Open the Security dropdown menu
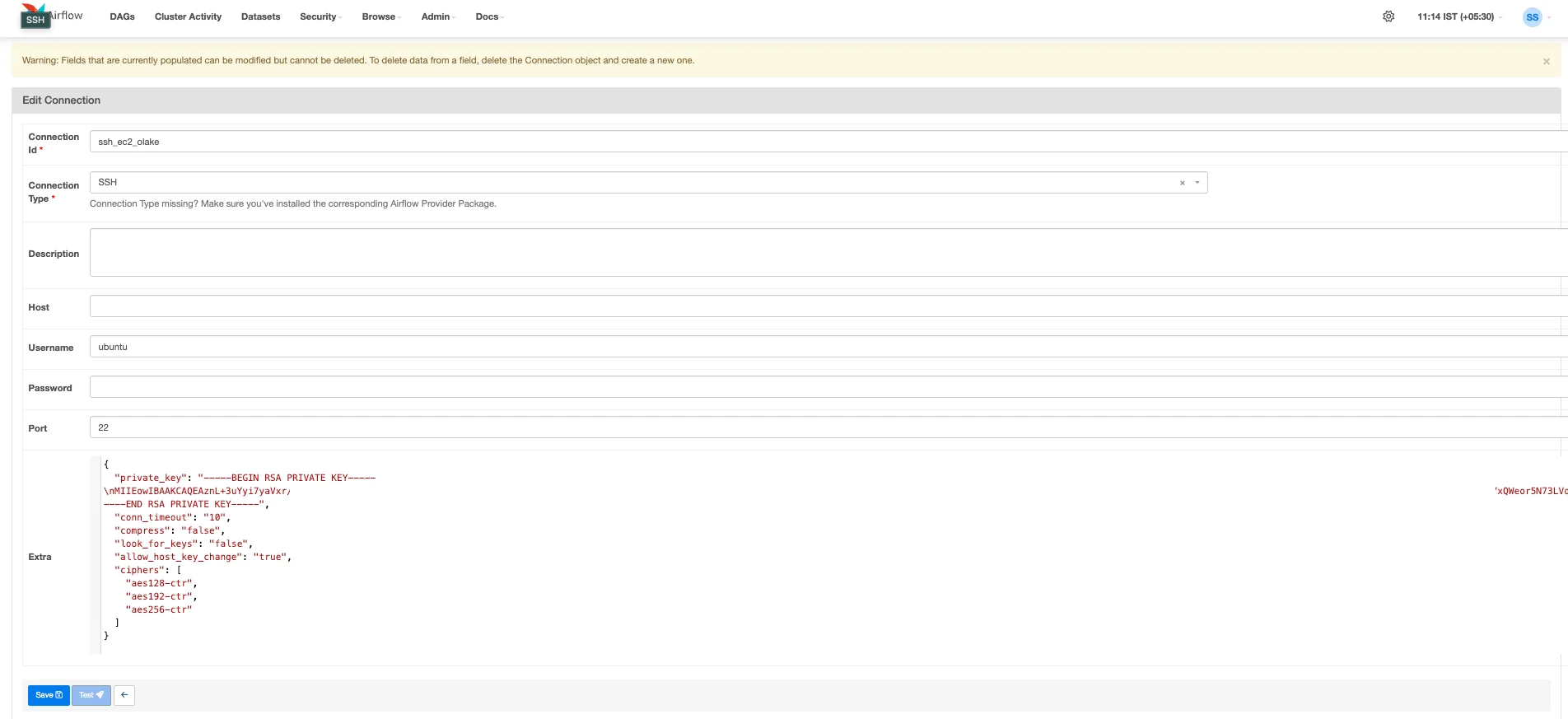1568x719 pixels. click(320, 16)
